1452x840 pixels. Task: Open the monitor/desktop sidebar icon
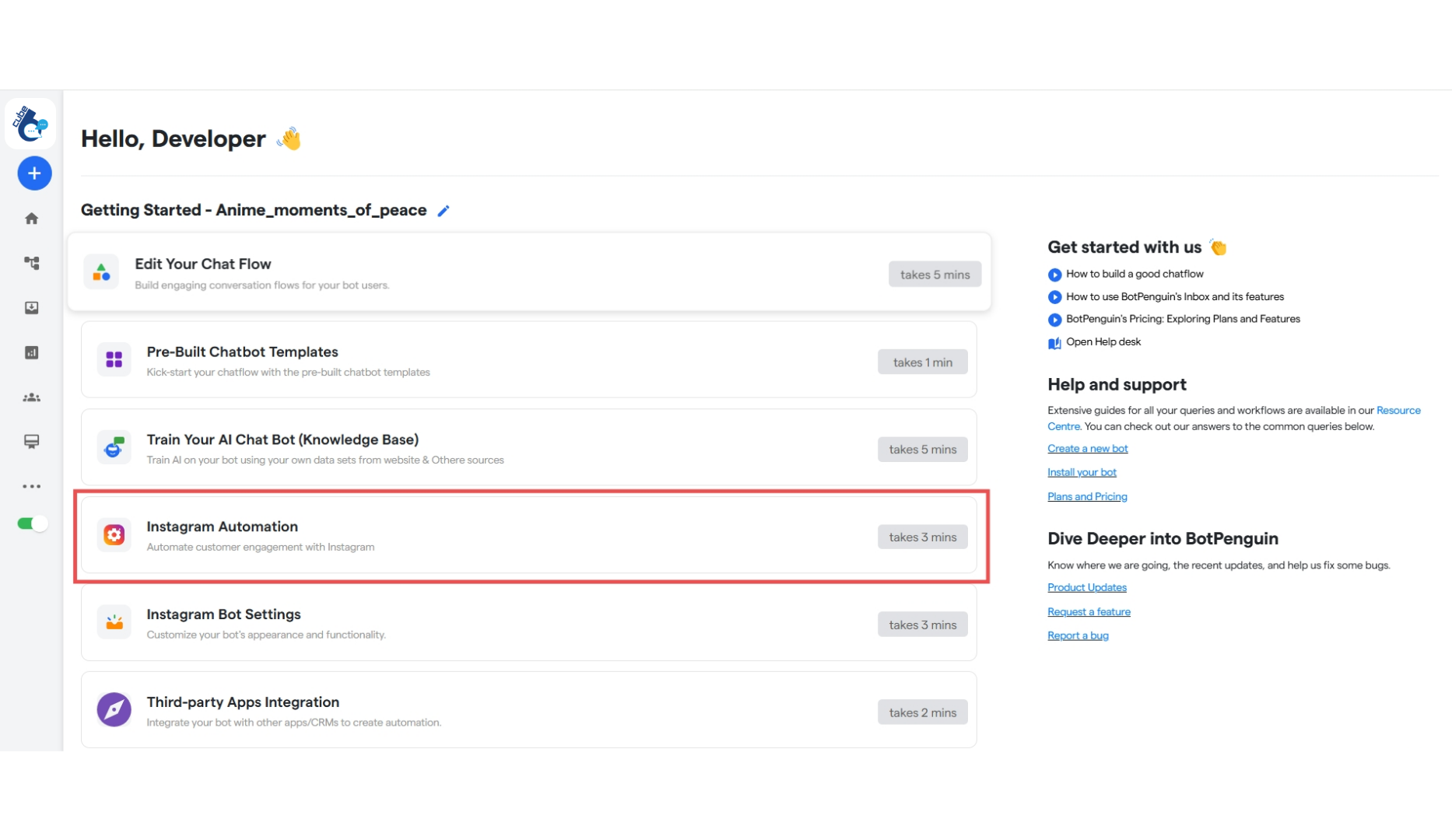click(32, 442)
